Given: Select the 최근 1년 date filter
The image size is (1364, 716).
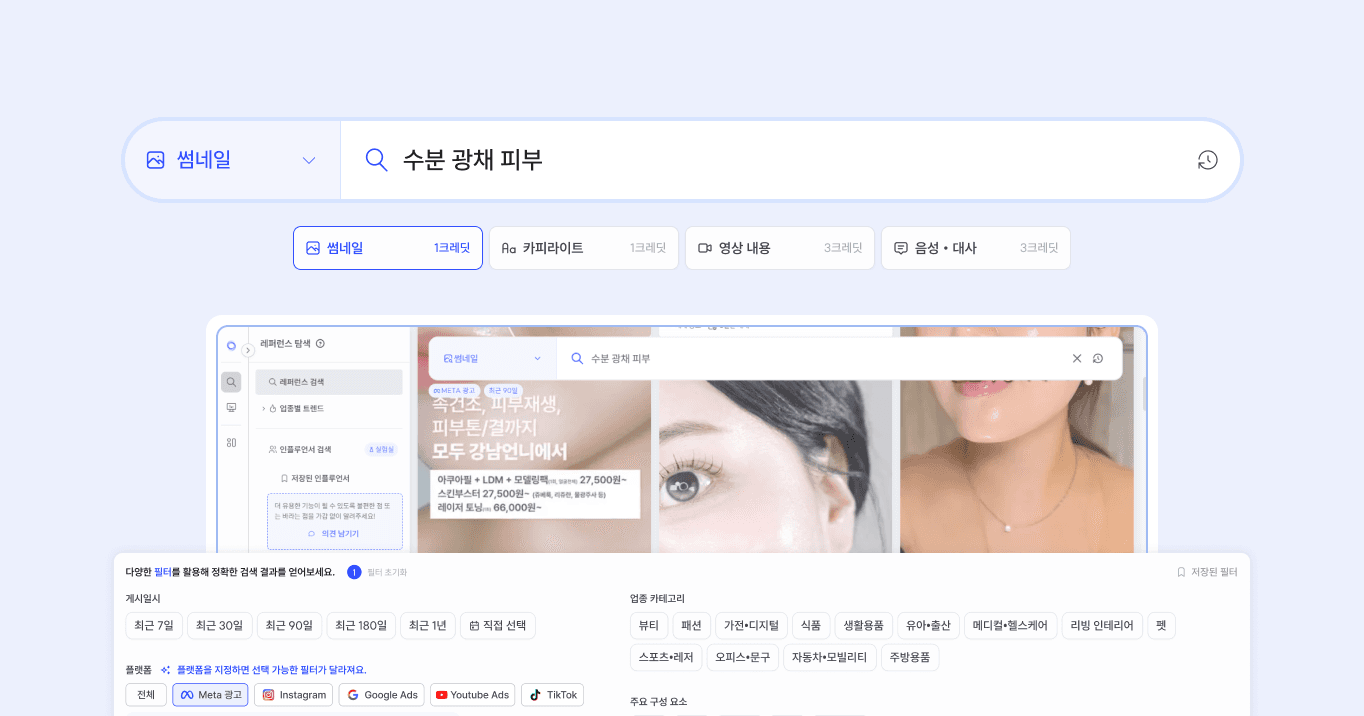Looking at the screenshot, I should pos(428,626).
